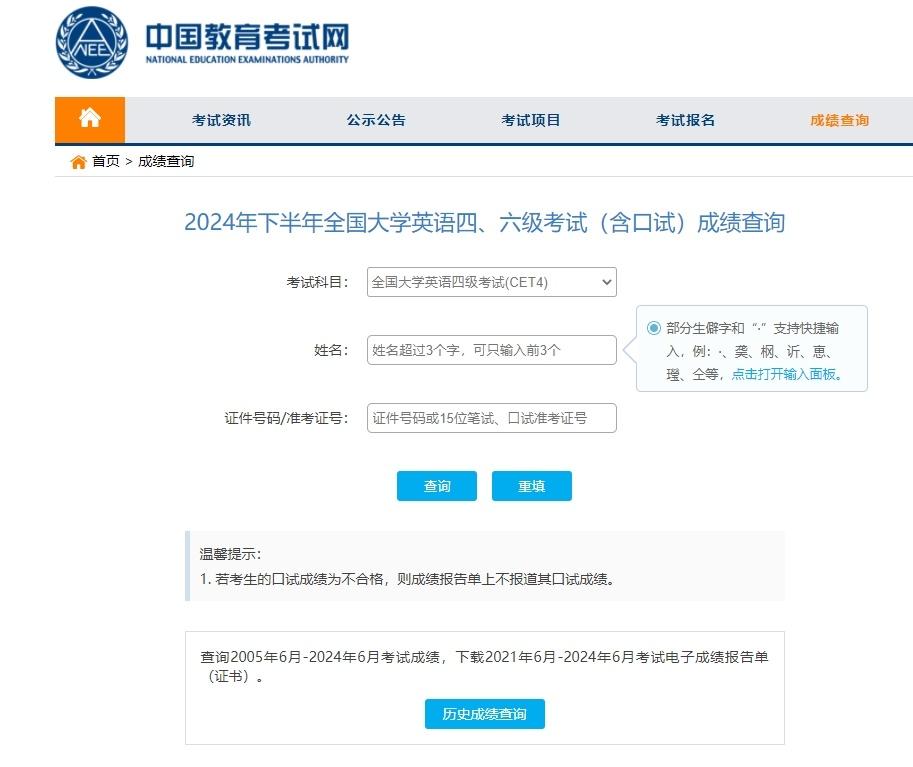The height and width of the screenshot is (767, 913).
Task: Click the 历史成绩查询 history query button
Action: tap(484, 714)
